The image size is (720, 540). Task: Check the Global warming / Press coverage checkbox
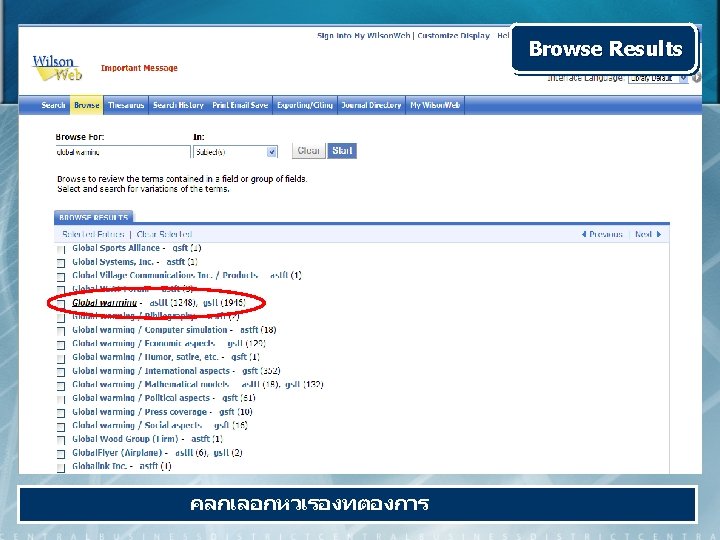tap(61, 413)
